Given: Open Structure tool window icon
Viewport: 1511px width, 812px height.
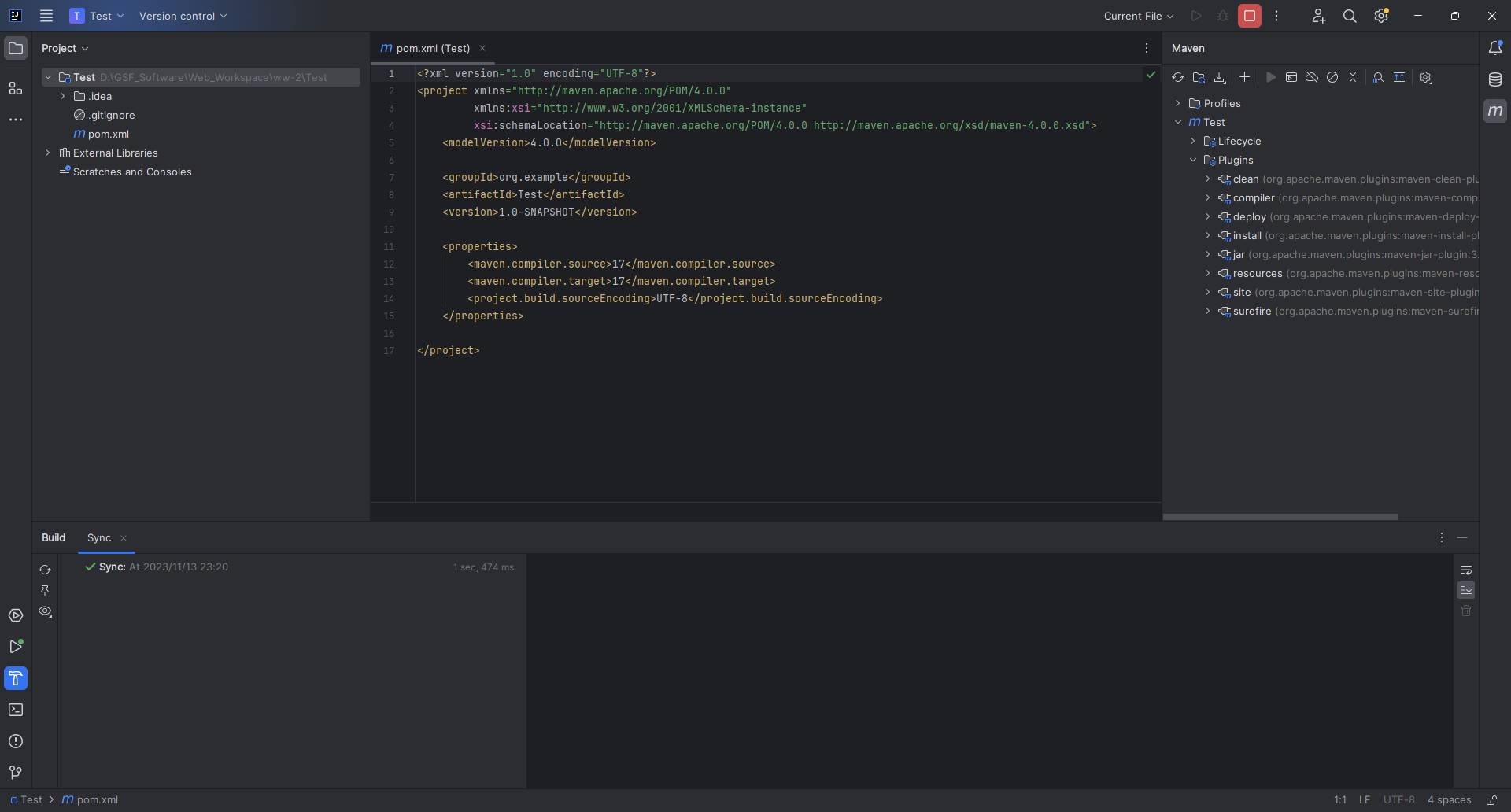Looking at the screenshot, I should pos(16,88).
